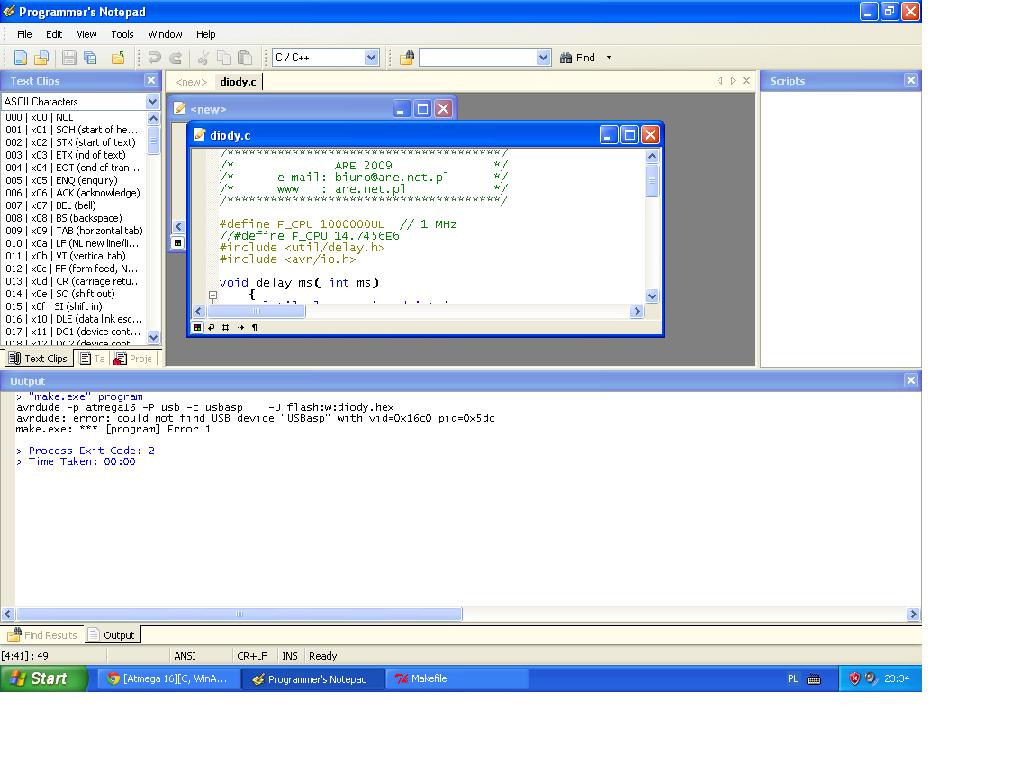Click the Output panel horizontal scrollbar thumb

[238, 614]
